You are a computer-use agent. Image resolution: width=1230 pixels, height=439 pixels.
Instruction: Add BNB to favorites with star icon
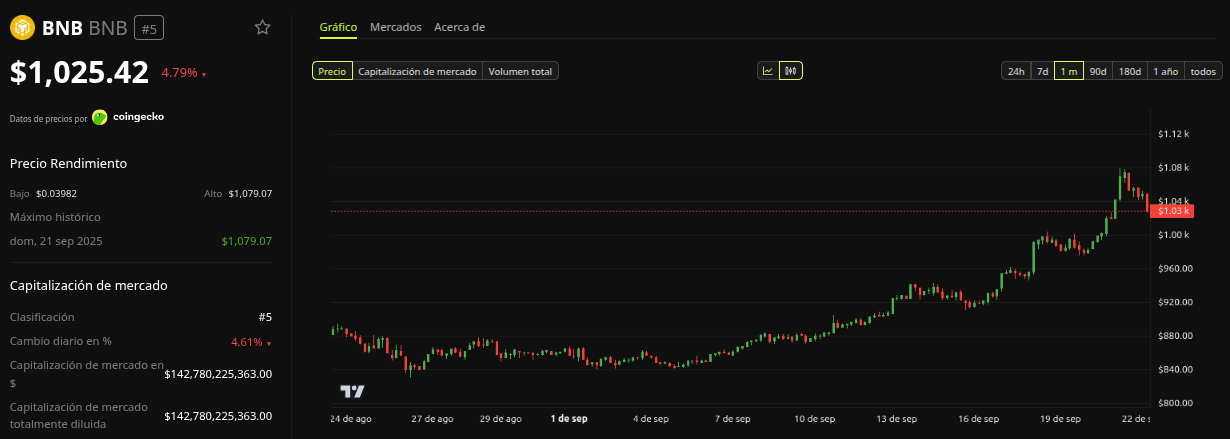click(262, 27)
